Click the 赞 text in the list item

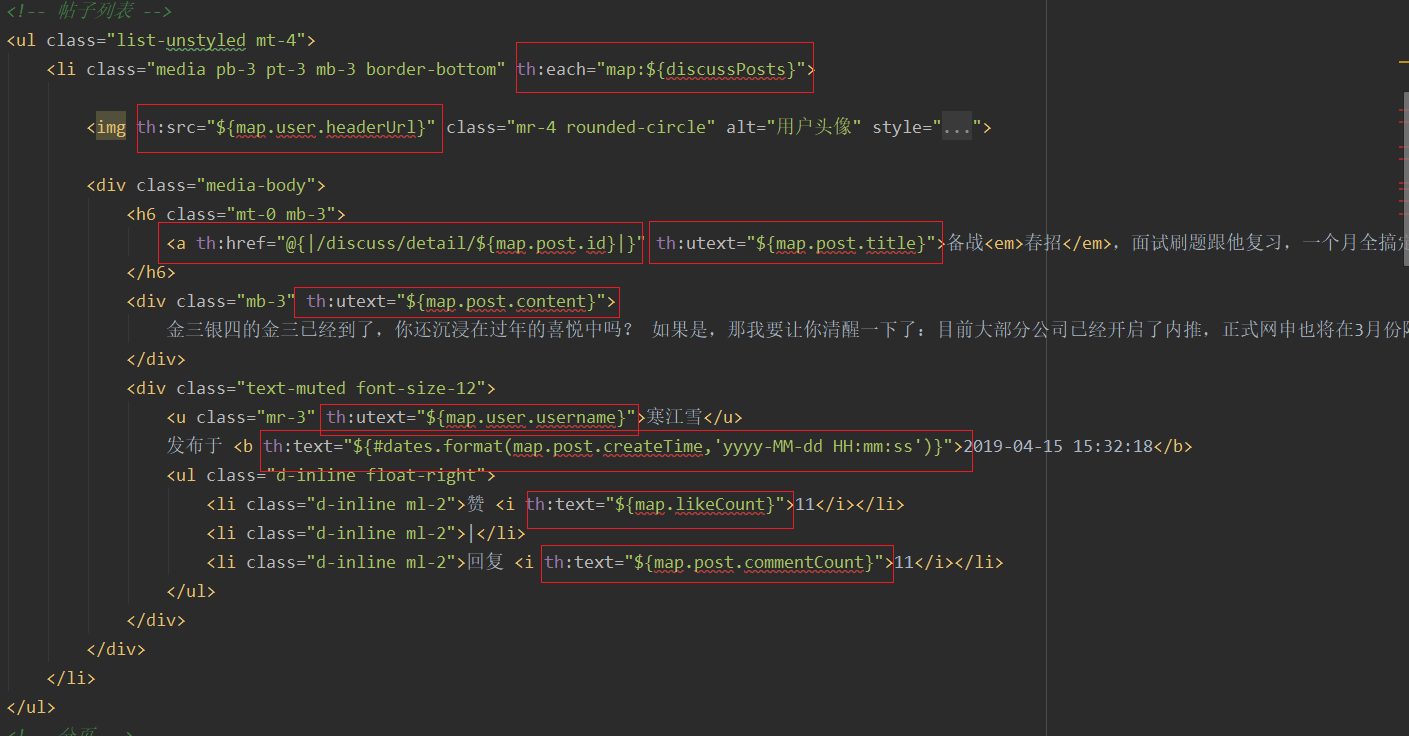[476, 505]
